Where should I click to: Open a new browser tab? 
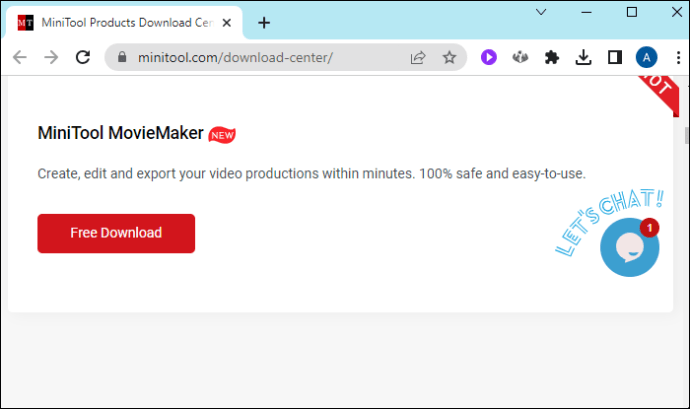264,22
